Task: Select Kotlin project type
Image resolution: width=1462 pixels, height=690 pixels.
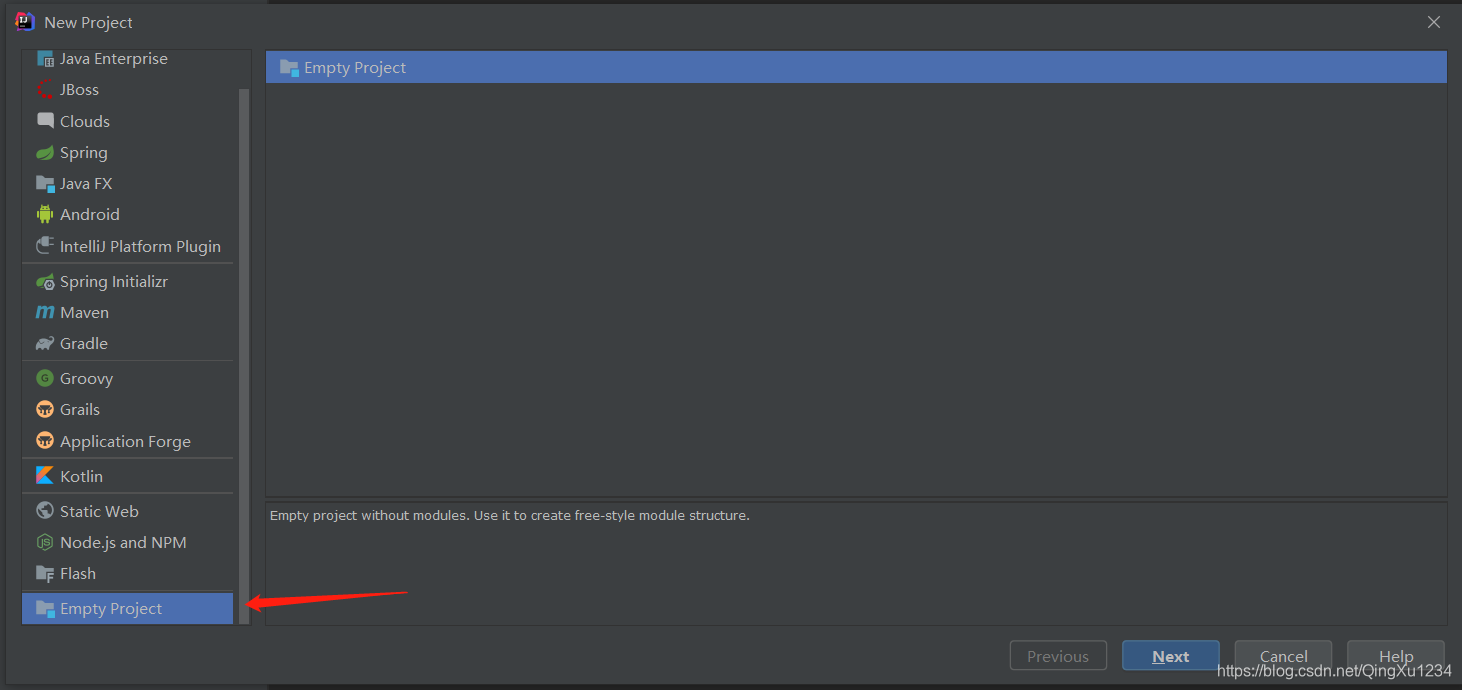Action: (128, 476)
